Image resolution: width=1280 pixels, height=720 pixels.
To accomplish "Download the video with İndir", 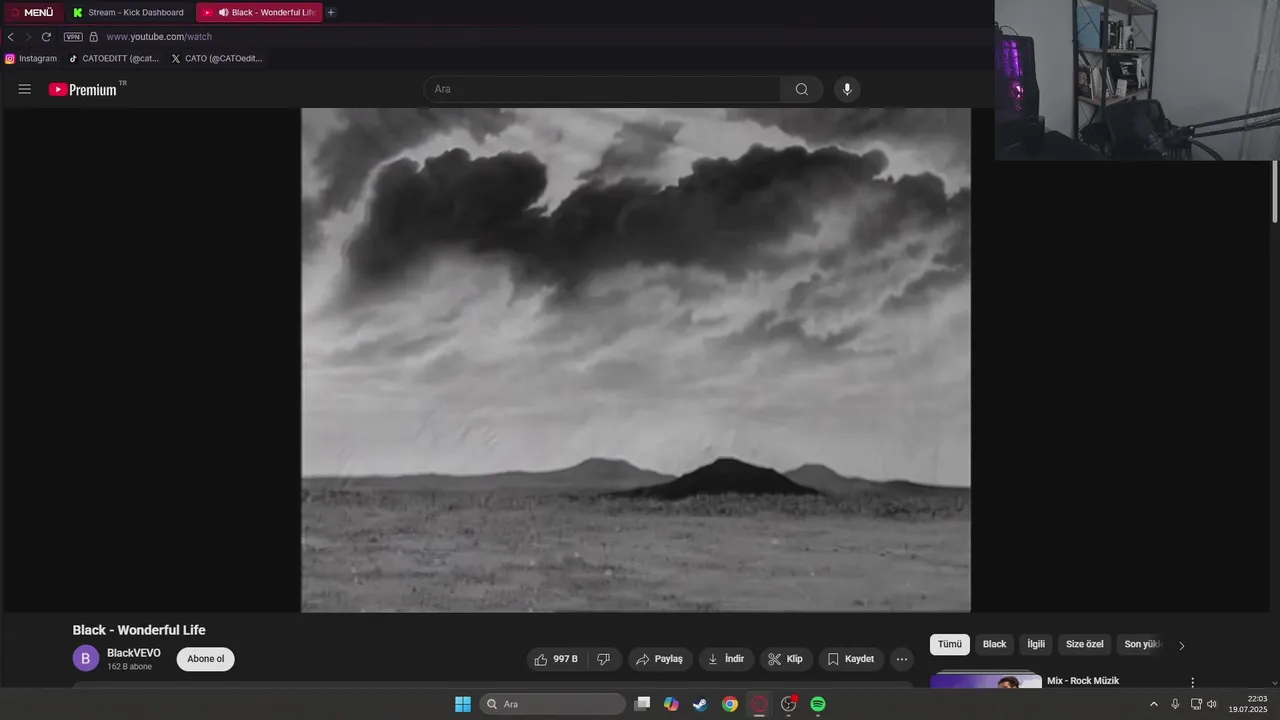I will [x=726, y=659].
